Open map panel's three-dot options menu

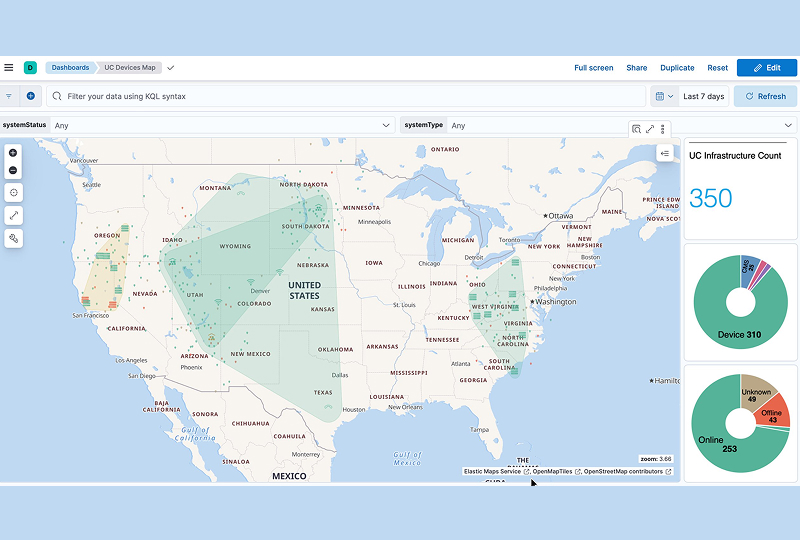(x=662, y=129)
